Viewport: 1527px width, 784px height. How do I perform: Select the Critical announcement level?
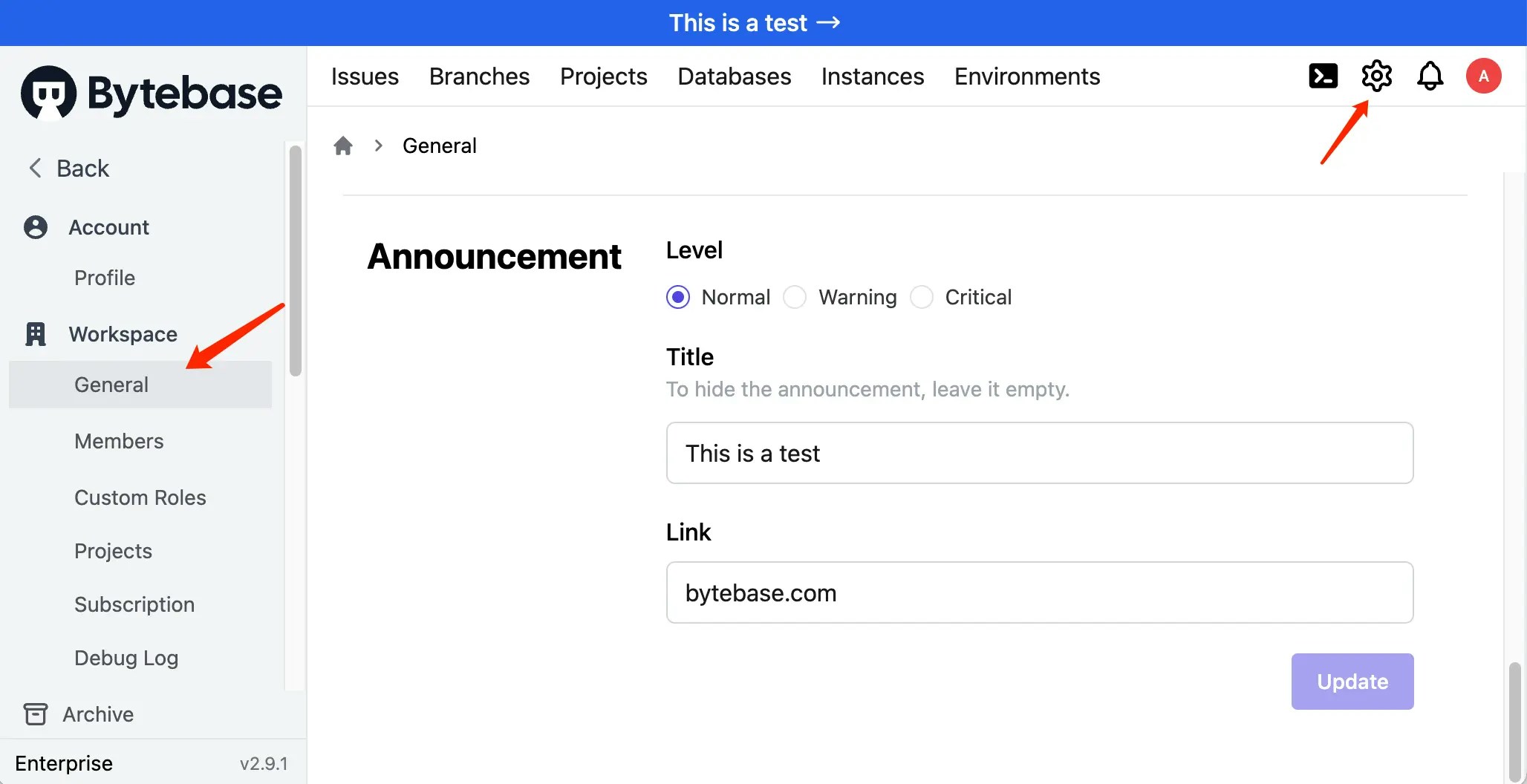tap(921, 296)
